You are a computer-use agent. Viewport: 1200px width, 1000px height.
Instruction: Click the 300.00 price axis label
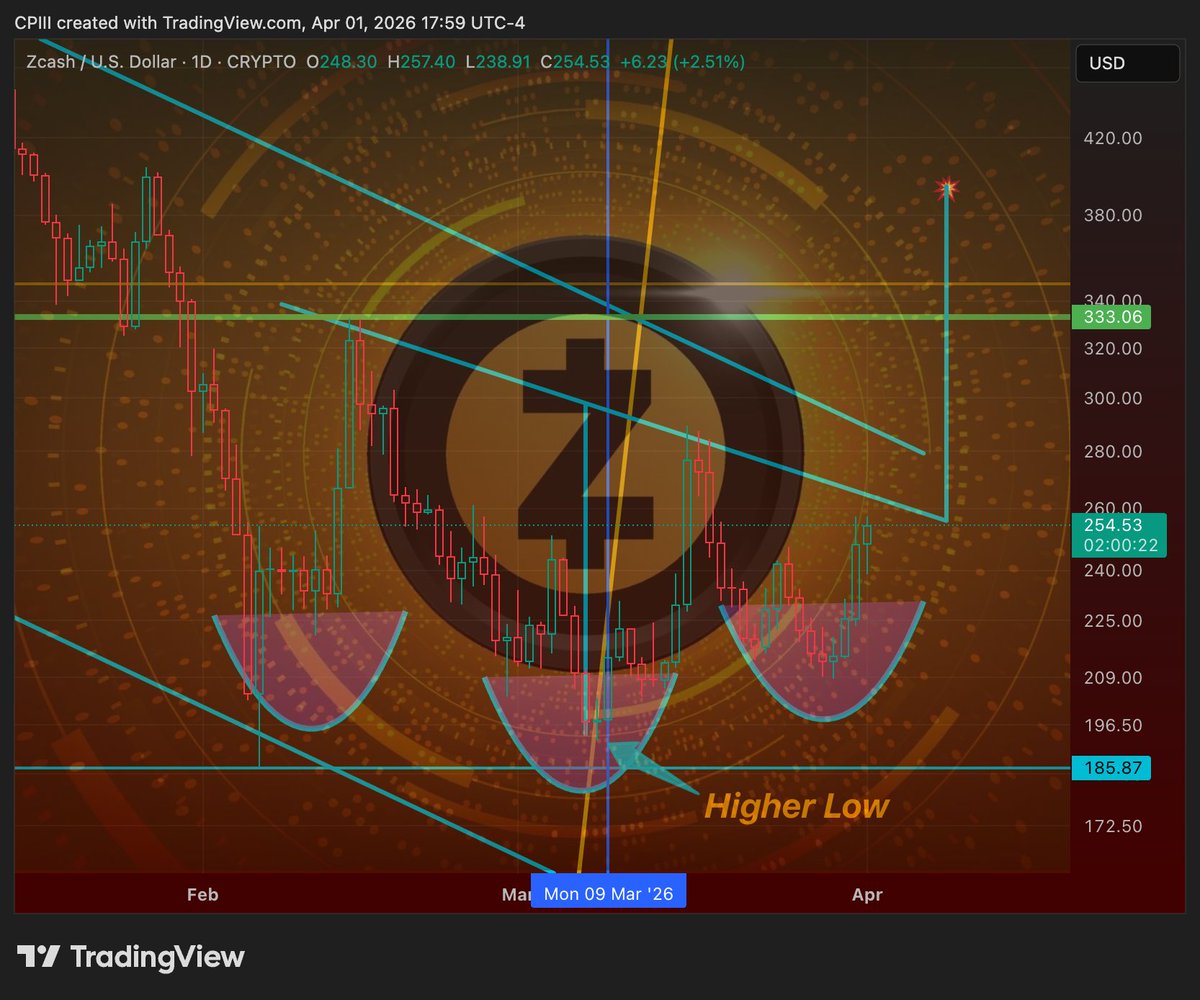1113,398
